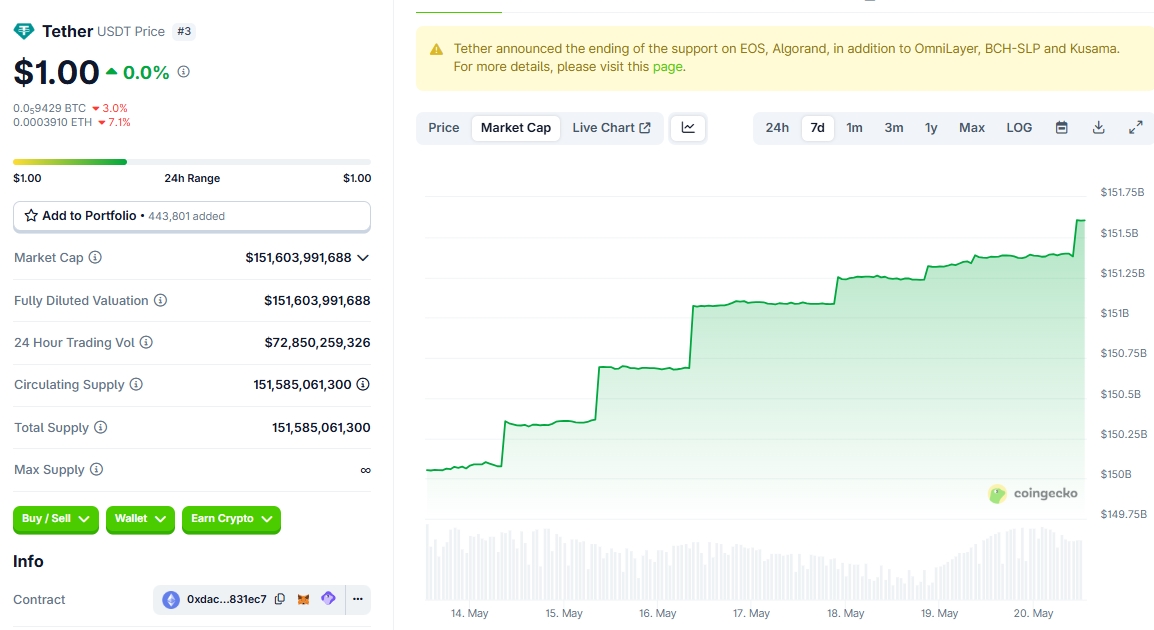
Task: Click the warning triangle in the announcement banner
Action: [x=436, y=49]
